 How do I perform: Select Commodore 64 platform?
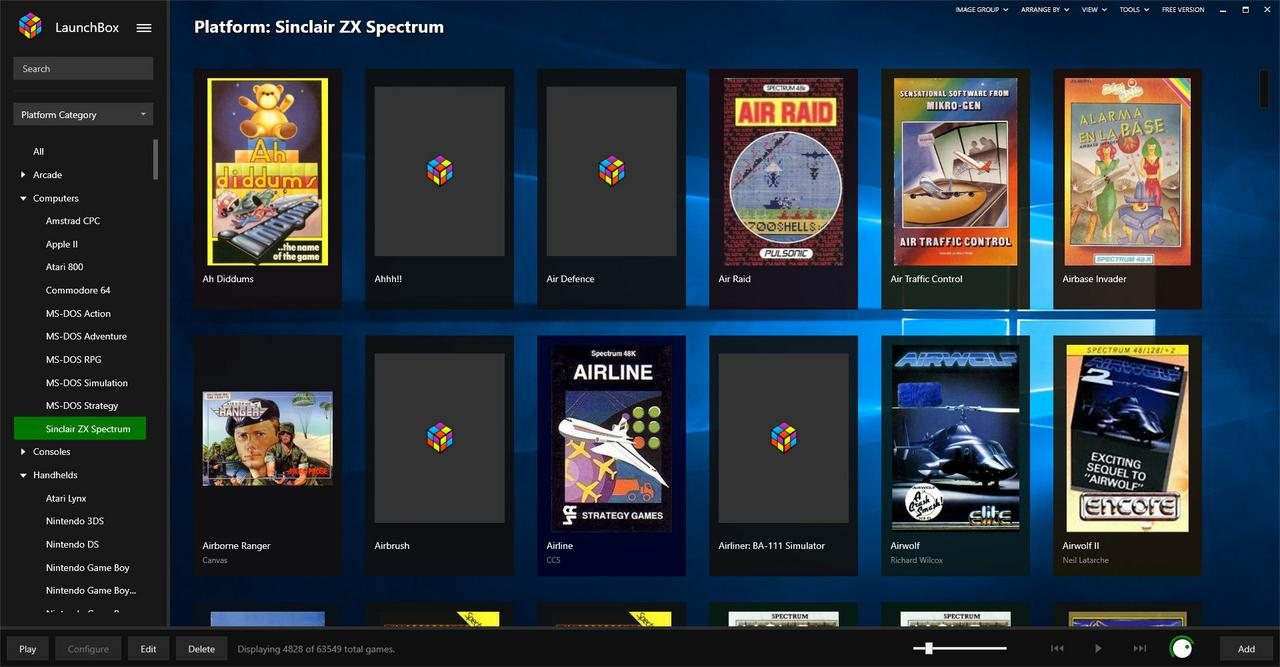click(x=78, y=290)
